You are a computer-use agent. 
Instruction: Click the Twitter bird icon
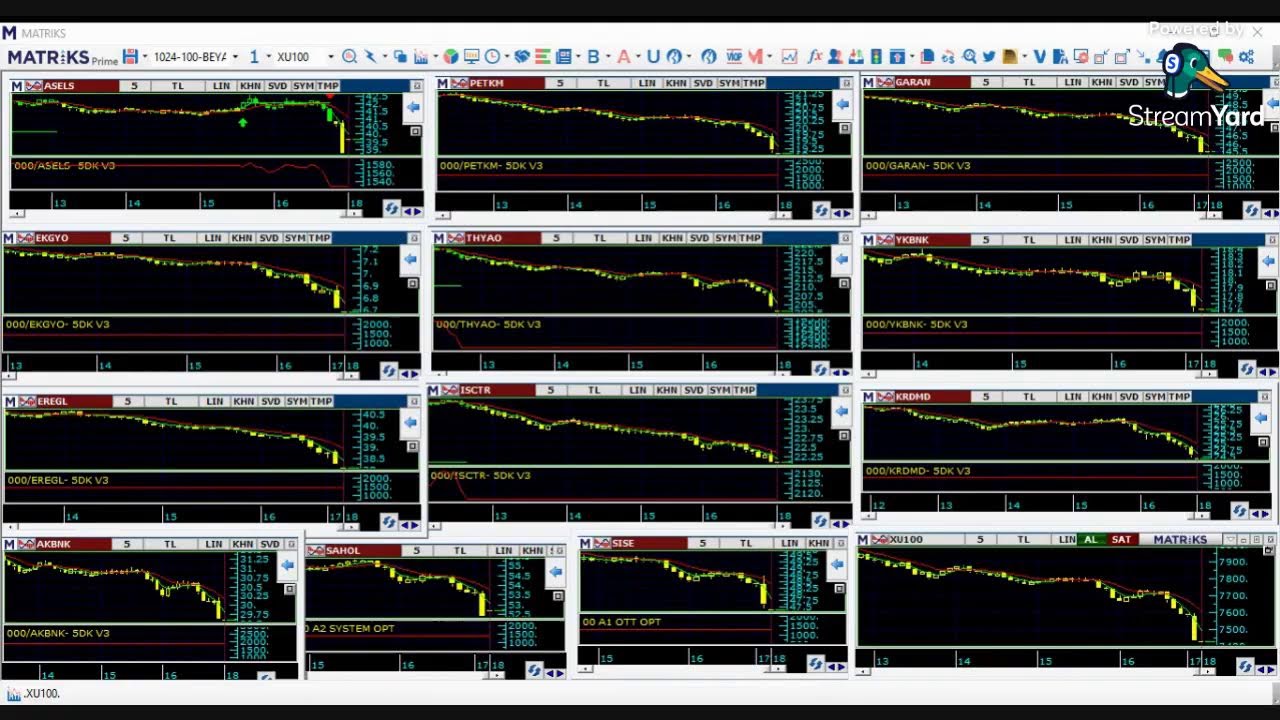[988, 57]
